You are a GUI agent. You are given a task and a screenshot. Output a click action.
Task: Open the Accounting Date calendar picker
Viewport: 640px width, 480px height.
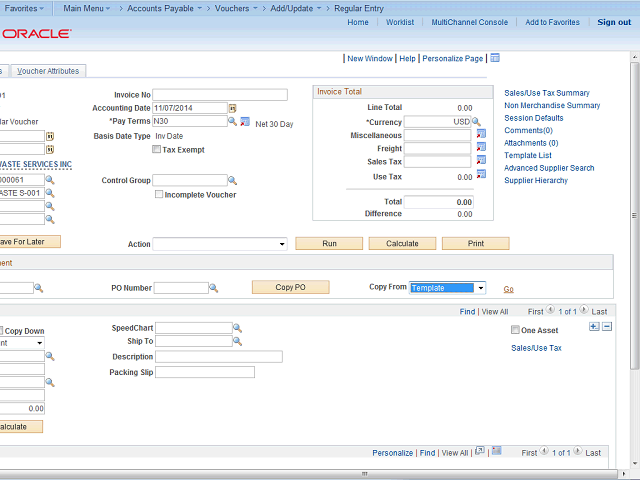pyautogui.click(x=232, y=108)
